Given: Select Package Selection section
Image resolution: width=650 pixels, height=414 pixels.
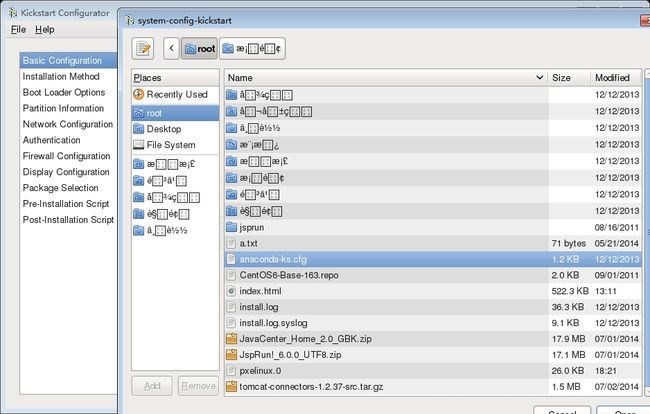Looking at the screenshot, I should 69,188.
